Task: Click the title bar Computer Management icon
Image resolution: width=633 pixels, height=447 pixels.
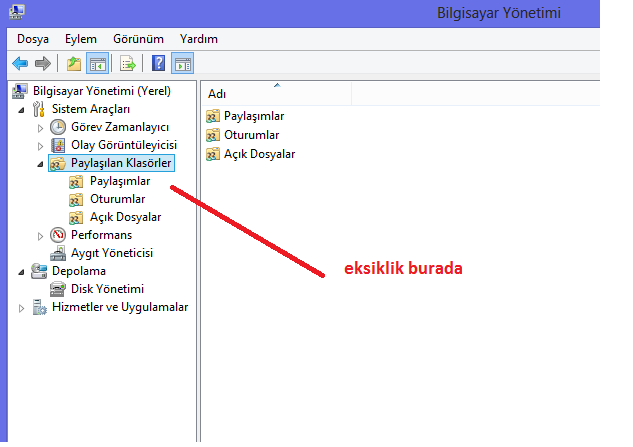Action: click(17, 12)
